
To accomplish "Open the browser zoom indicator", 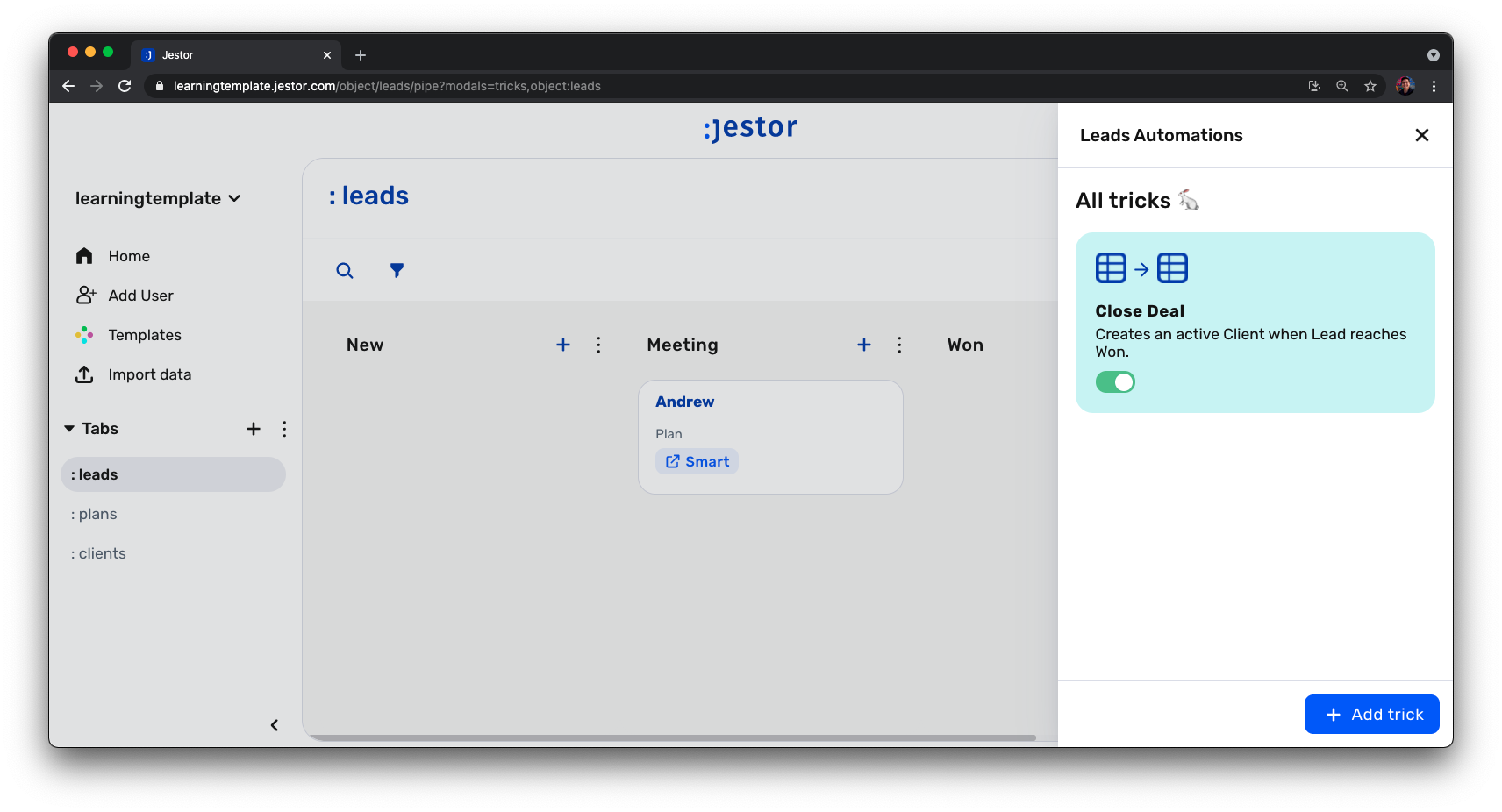I will click(1342, 86).
